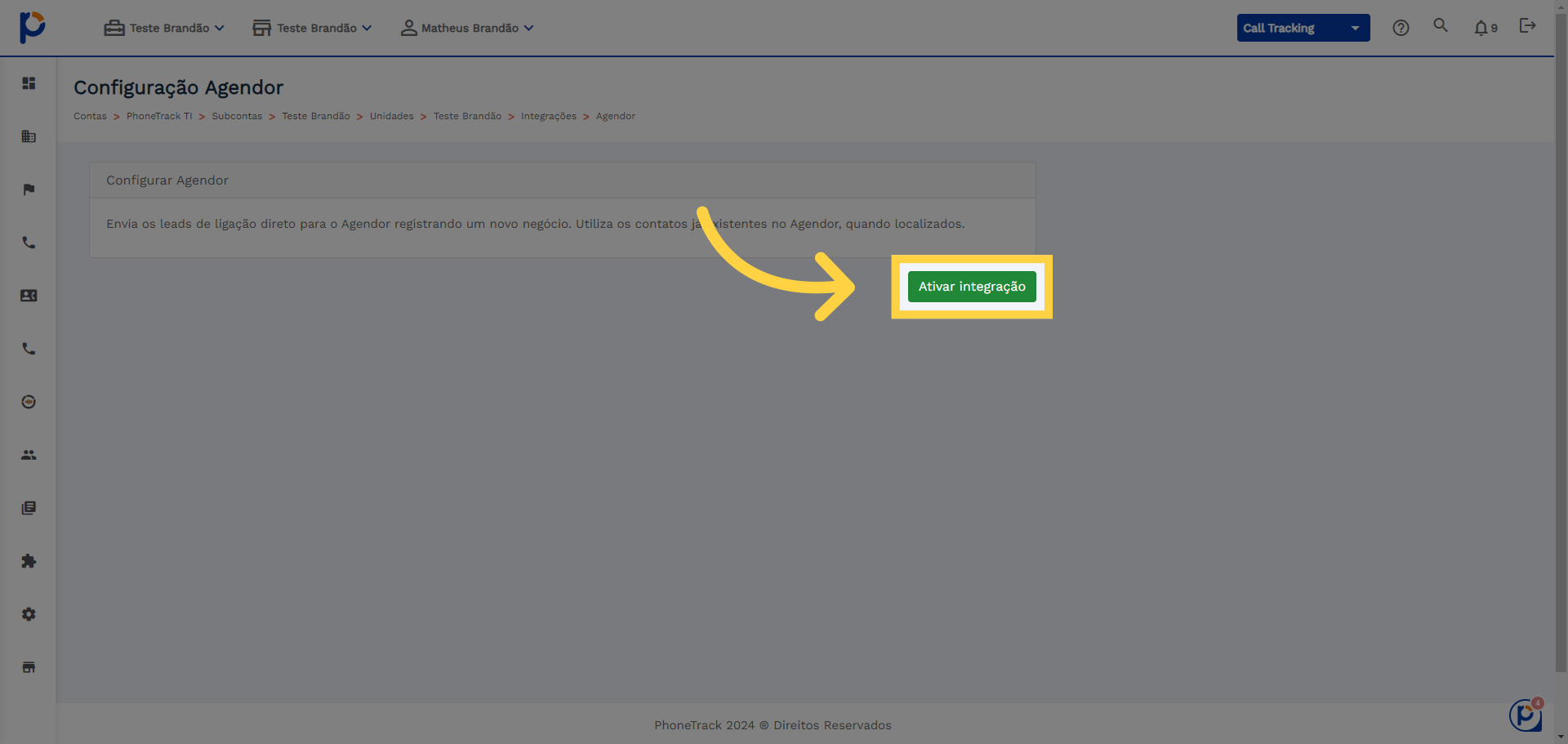The width and height of the screenshot is (1568, 744).
Task: Click the PhoneTrack 2024 footer text
Action: coord(773,725)
